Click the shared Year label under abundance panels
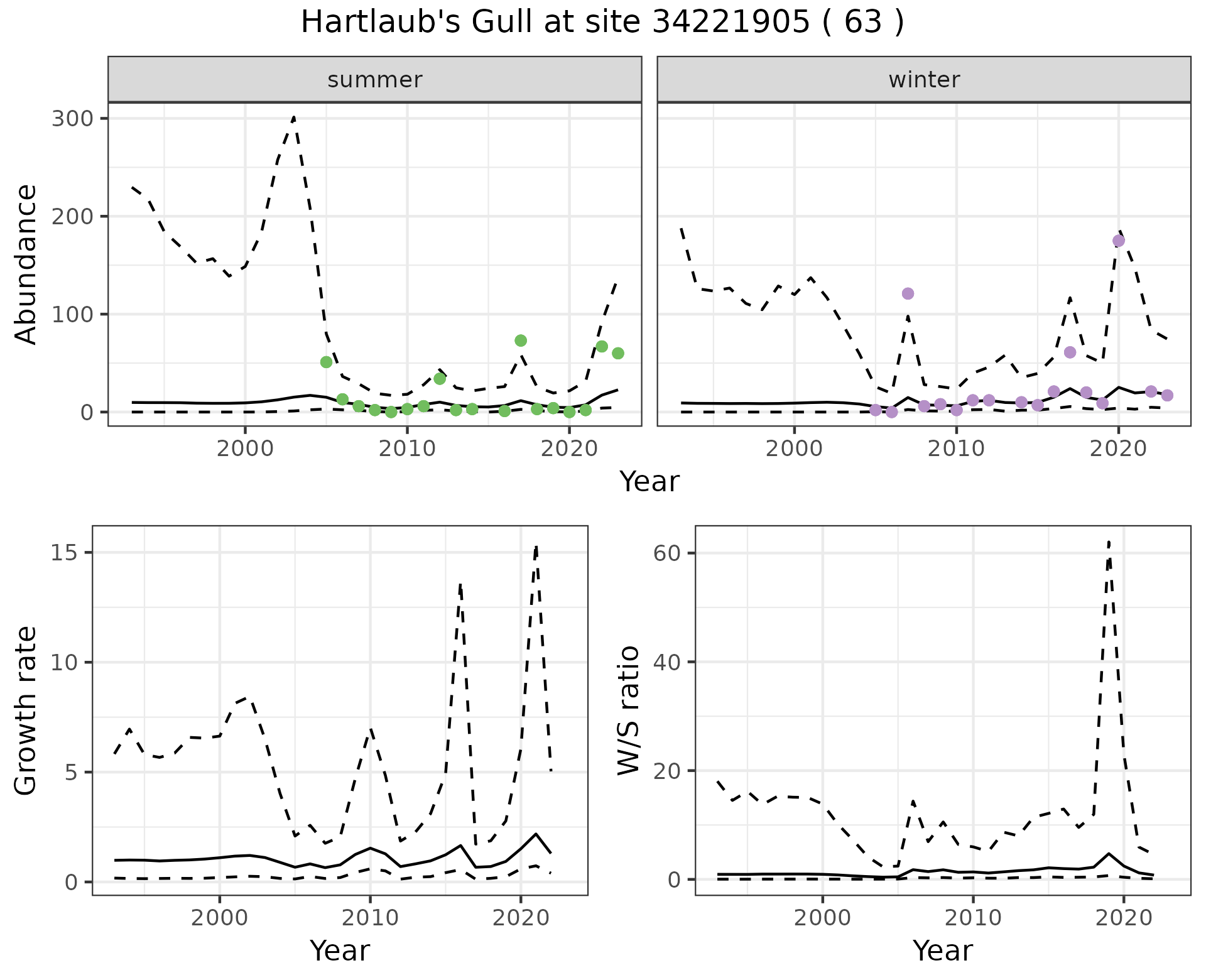1206x980 pixels. [649, 482]
